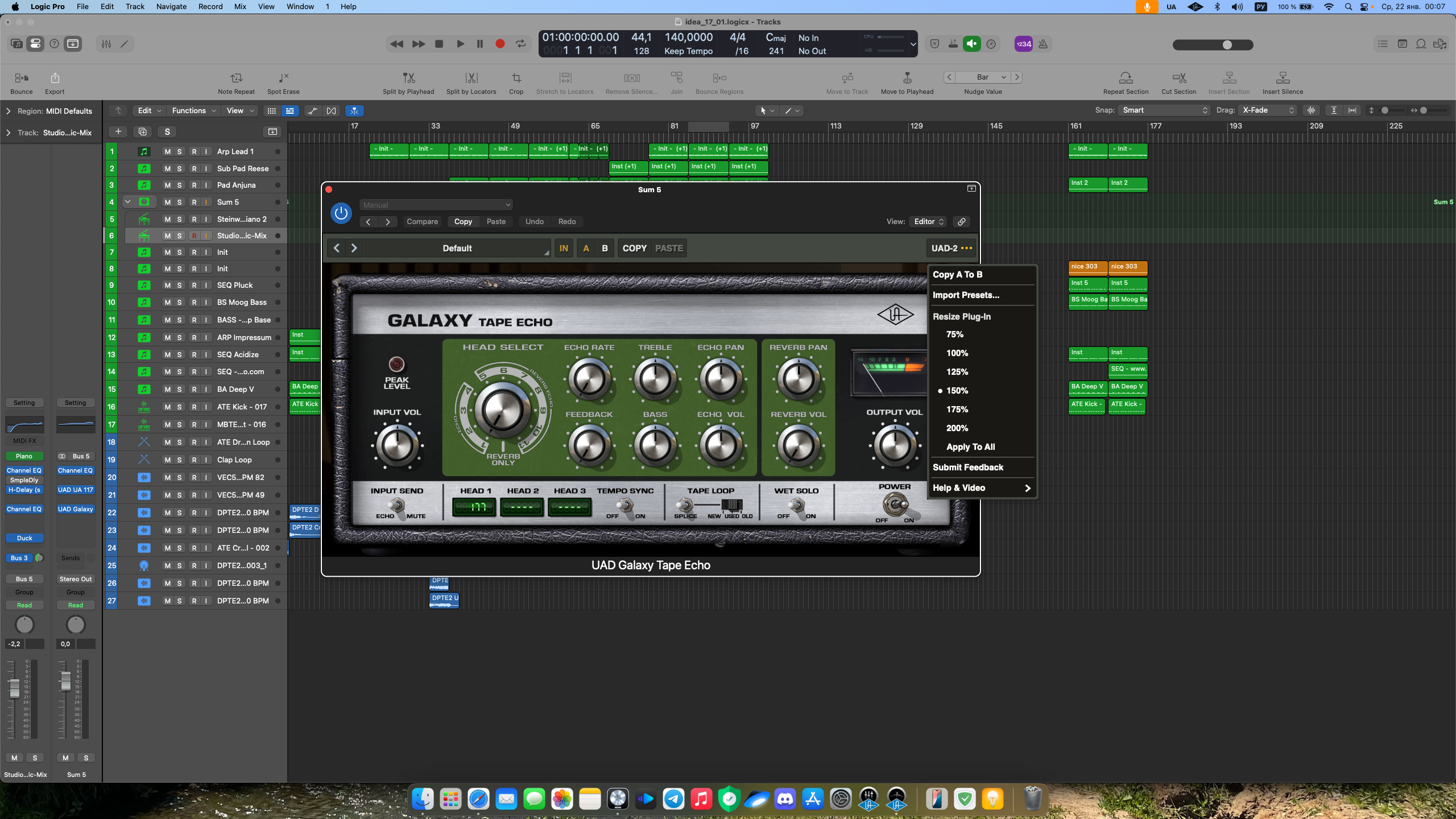The width and height of the screenshot is (1456, 819).
Task: Click the Compare button in plug-in header
Action: click(x=422, y=222)
